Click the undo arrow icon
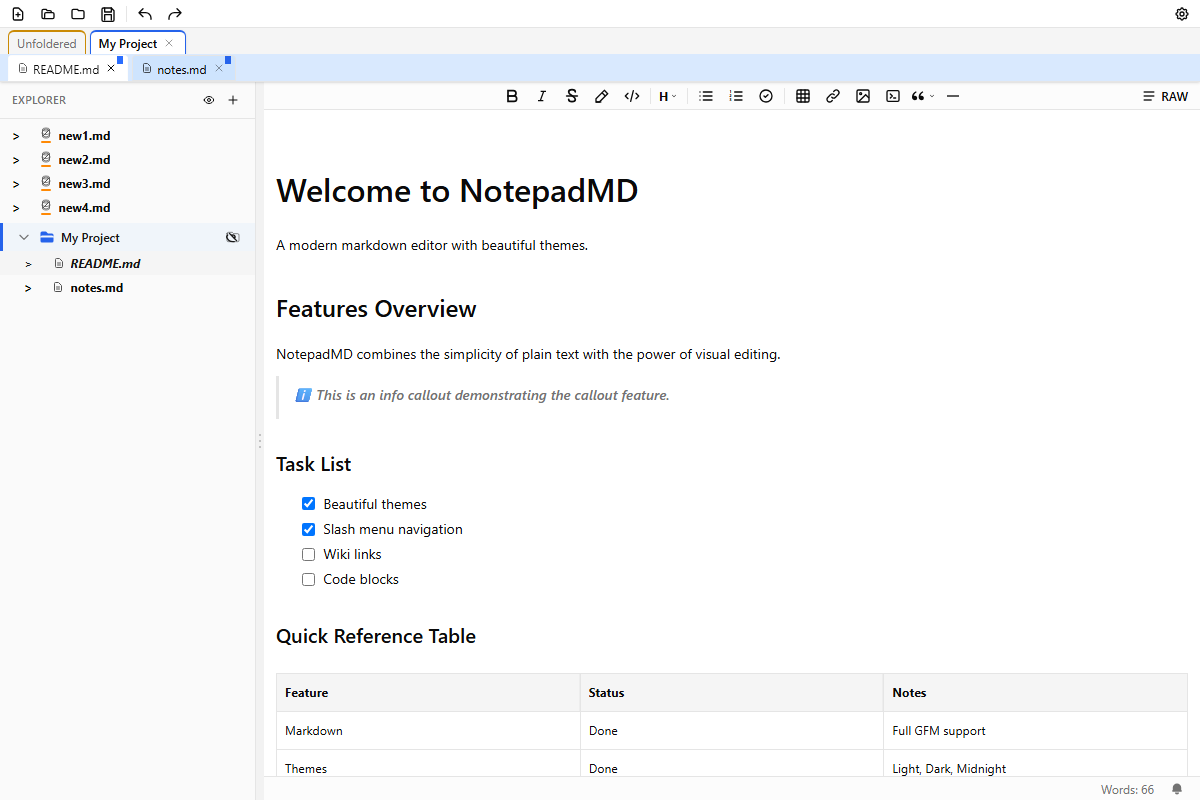This screenshot has width=1200, height=800. click(x=144, y=14)
